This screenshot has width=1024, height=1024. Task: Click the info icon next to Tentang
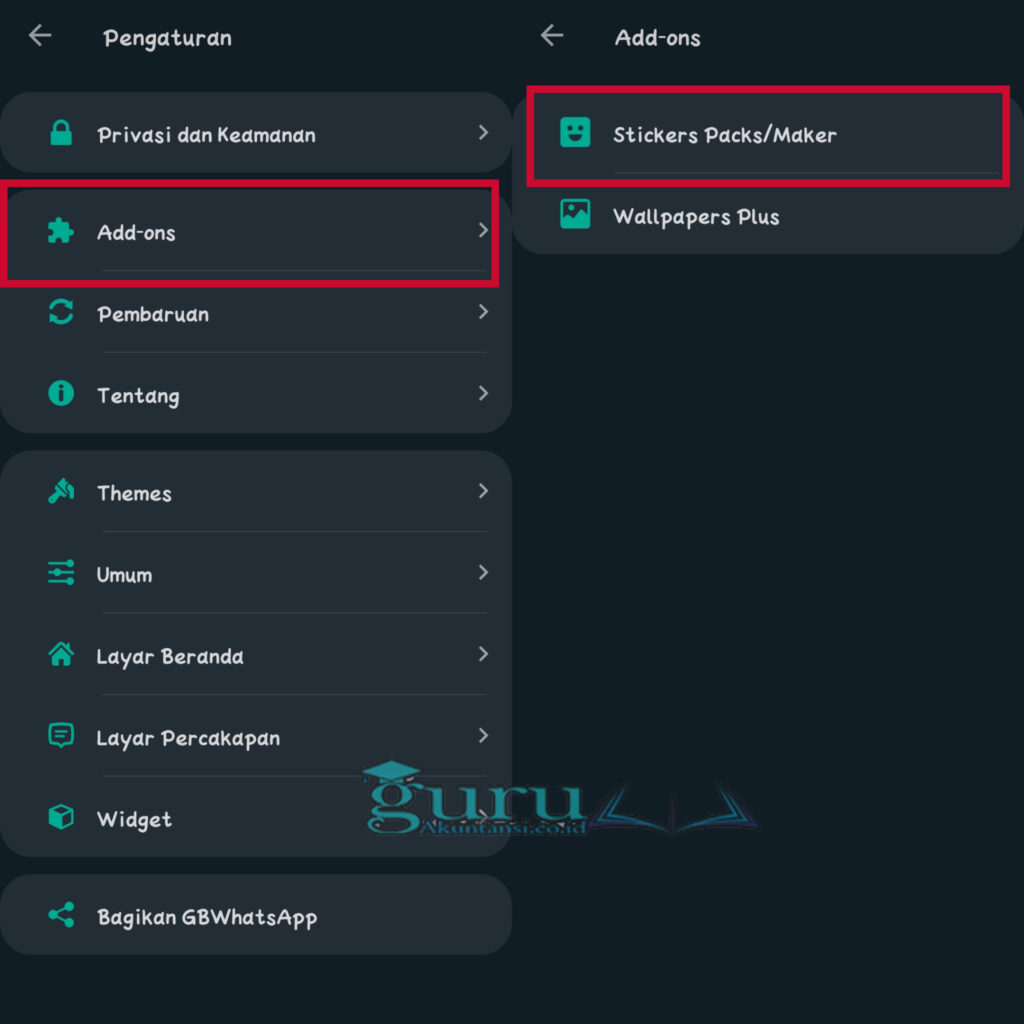[61, 394]
